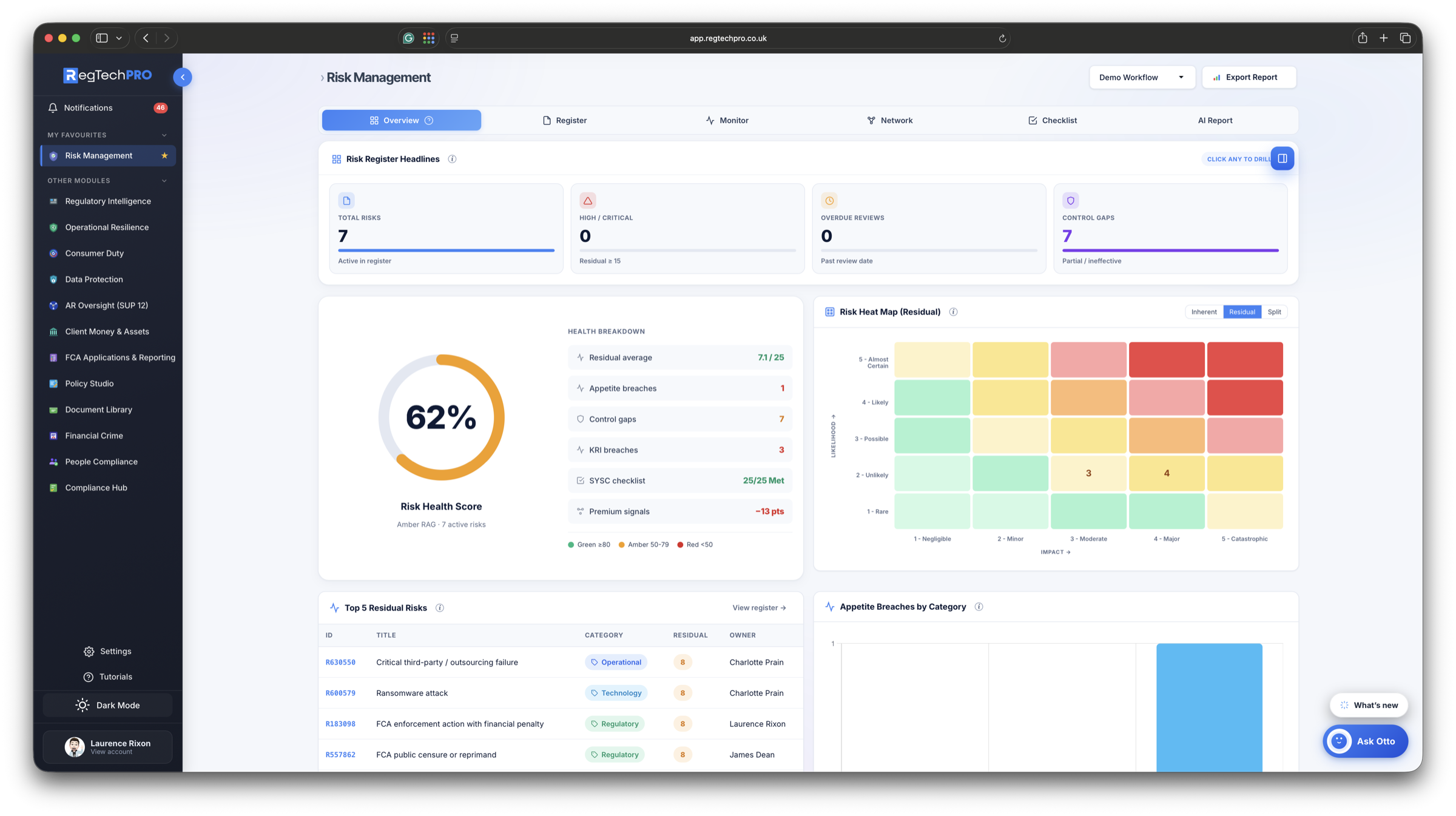1456x816 pixels.
Task: Collapse the My Favourites section
Action: coord(164,135)
